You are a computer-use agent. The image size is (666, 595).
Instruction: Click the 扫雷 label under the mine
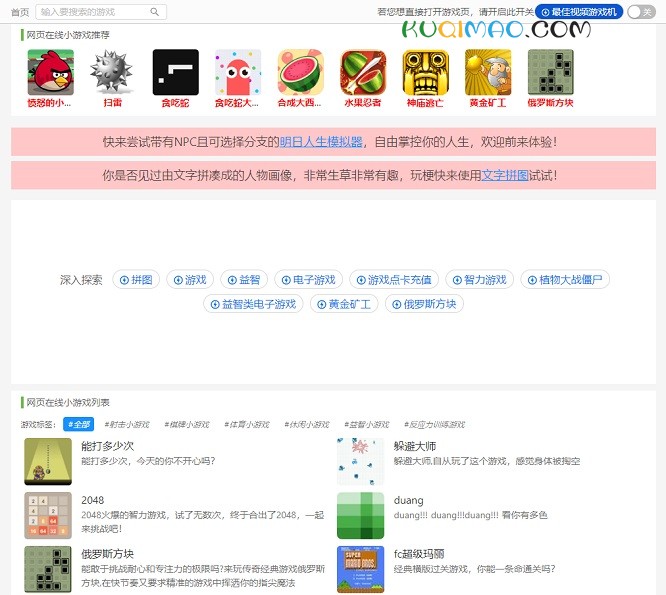coord(113,102)
